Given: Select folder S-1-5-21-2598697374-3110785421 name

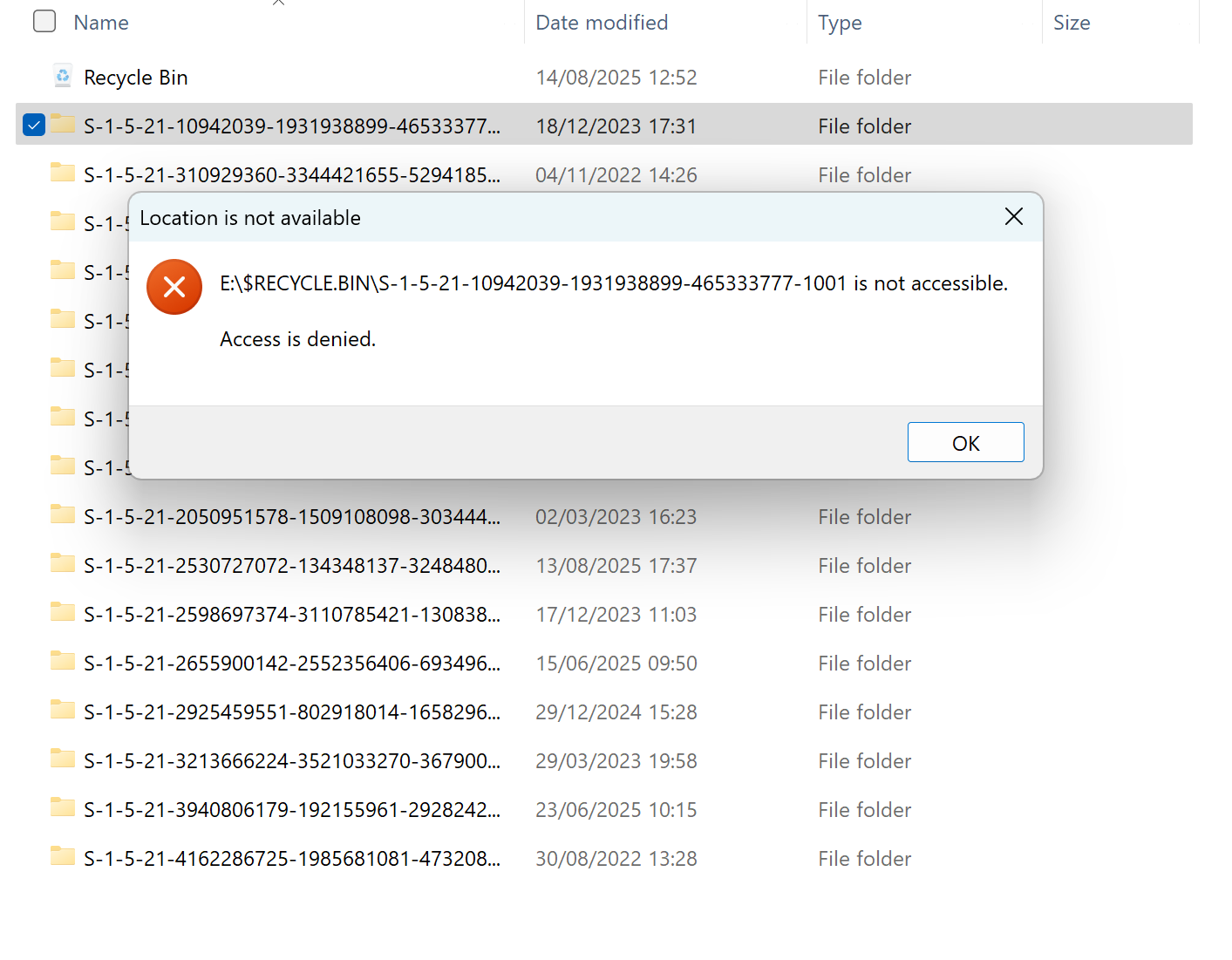Looking at the screenshot, I should pyautogui.click(x=292, y=615).
